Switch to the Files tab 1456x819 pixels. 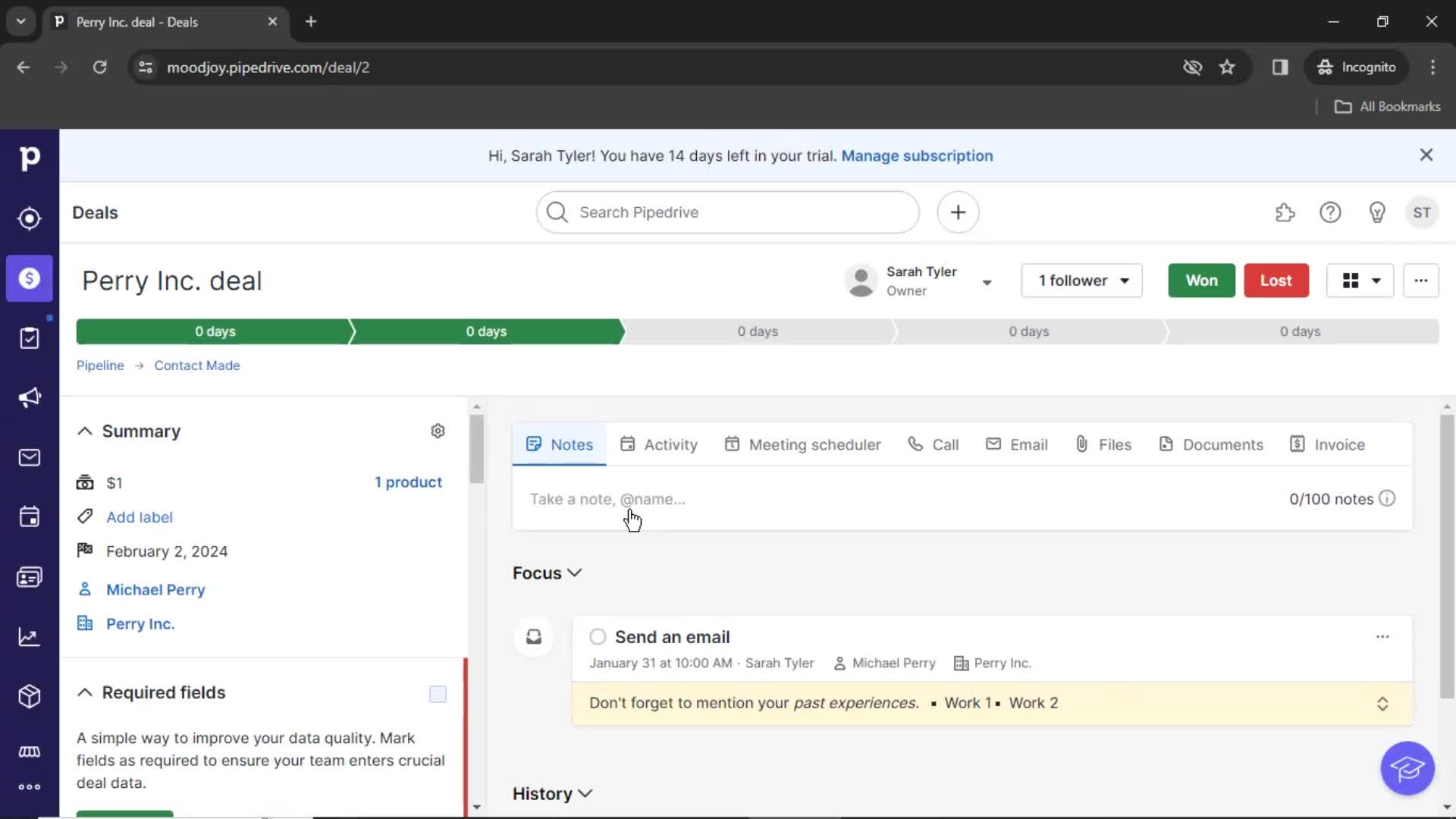[x=1103, y=444]
